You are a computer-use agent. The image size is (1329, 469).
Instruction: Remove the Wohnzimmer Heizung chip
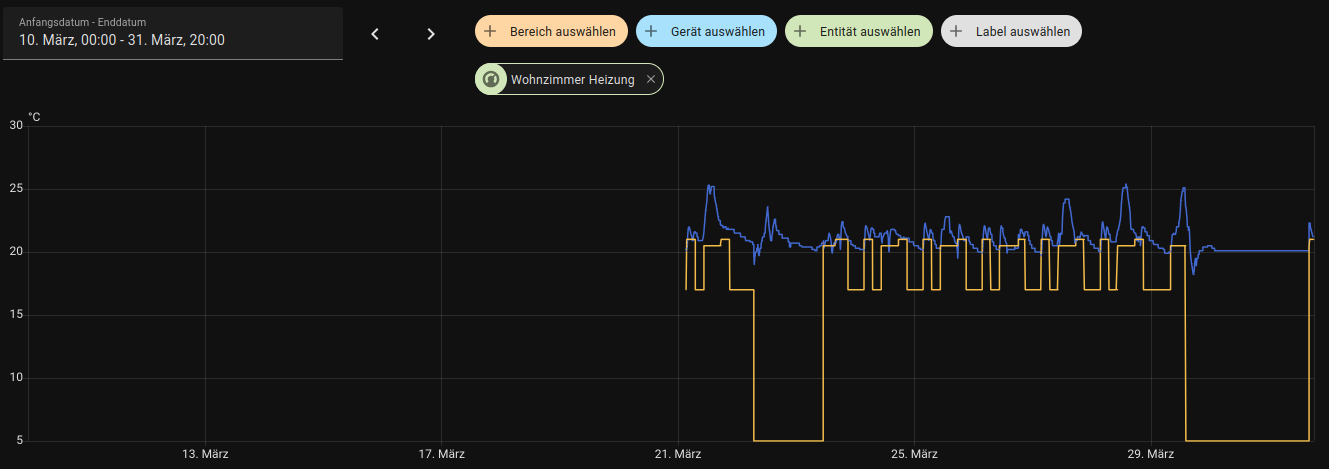click(x=650, y=79)
